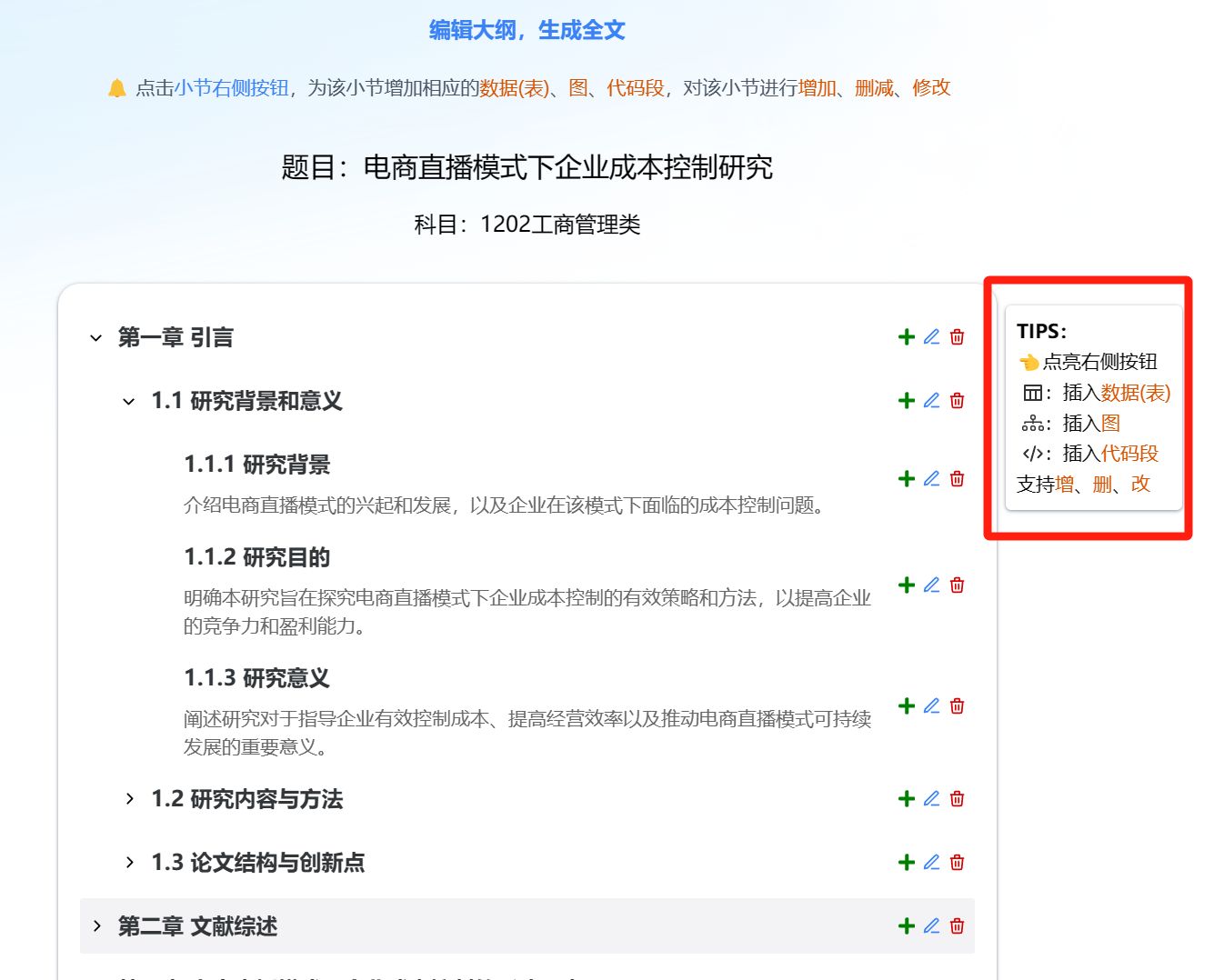The height and width of the screenshot is (980, 1214).
Task: Click the 小节右侧按钮 text in hint
Action: (x=232, y=88)
